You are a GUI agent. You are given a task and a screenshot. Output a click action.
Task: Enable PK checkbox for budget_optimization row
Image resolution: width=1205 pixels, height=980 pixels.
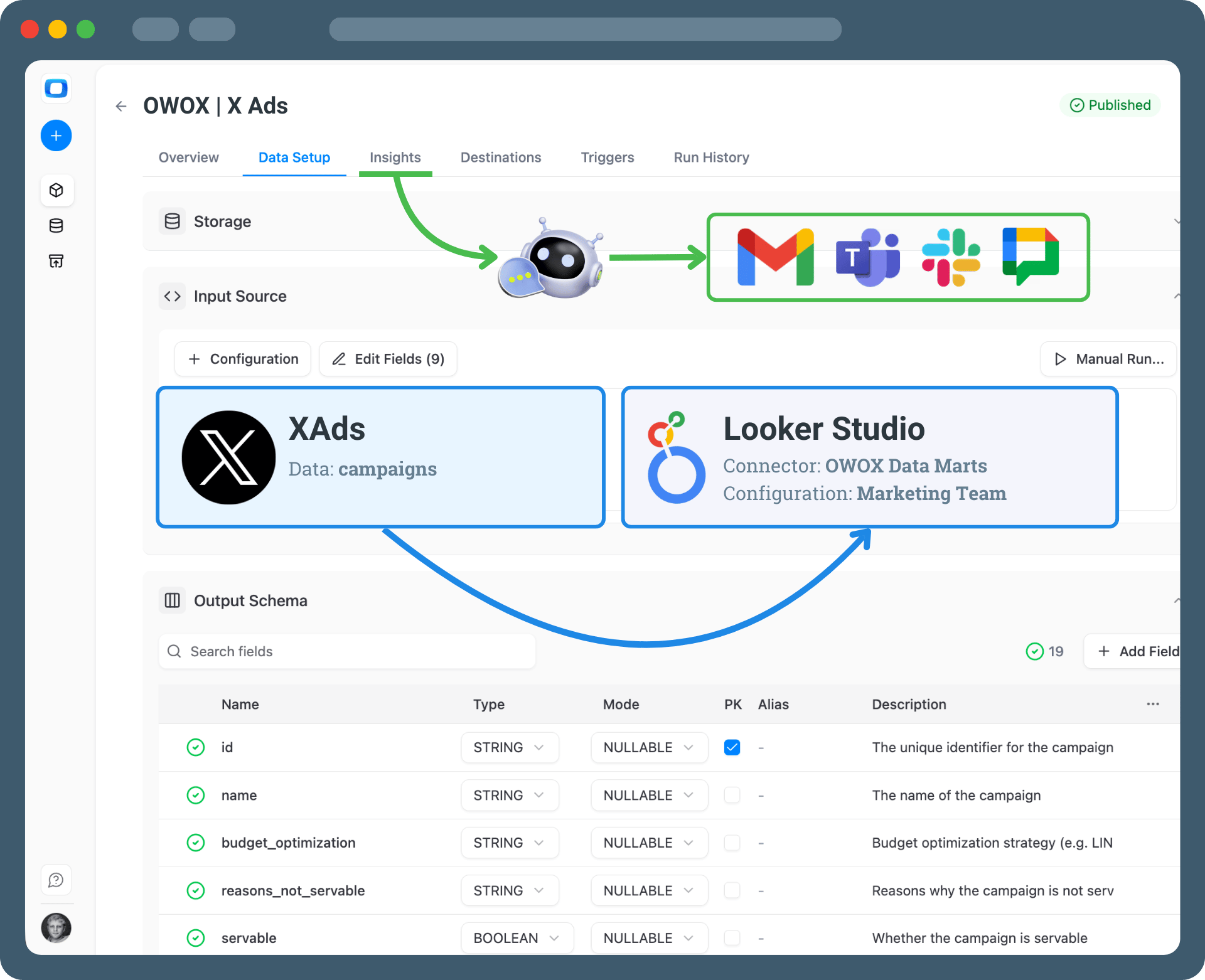tap(732, 843)
